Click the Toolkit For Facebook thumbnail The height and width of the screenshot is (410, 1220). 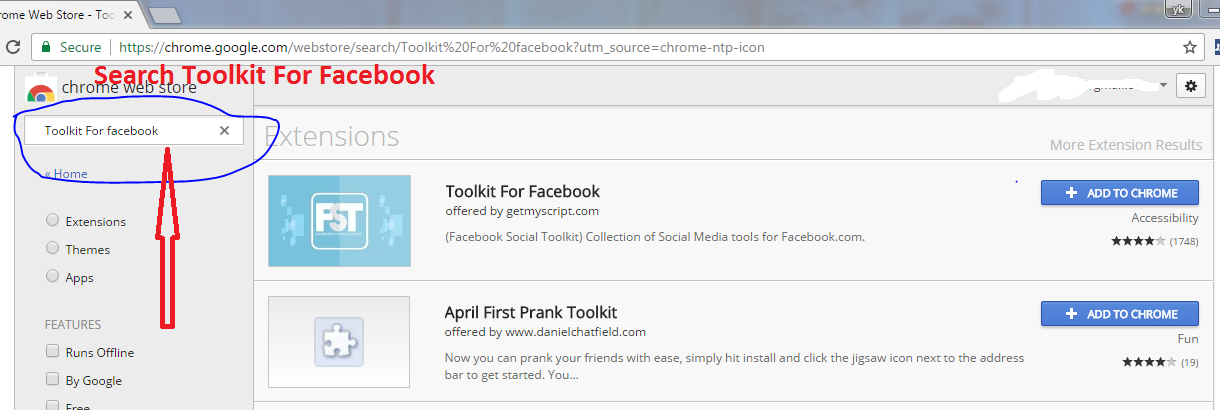click(339, 221)
